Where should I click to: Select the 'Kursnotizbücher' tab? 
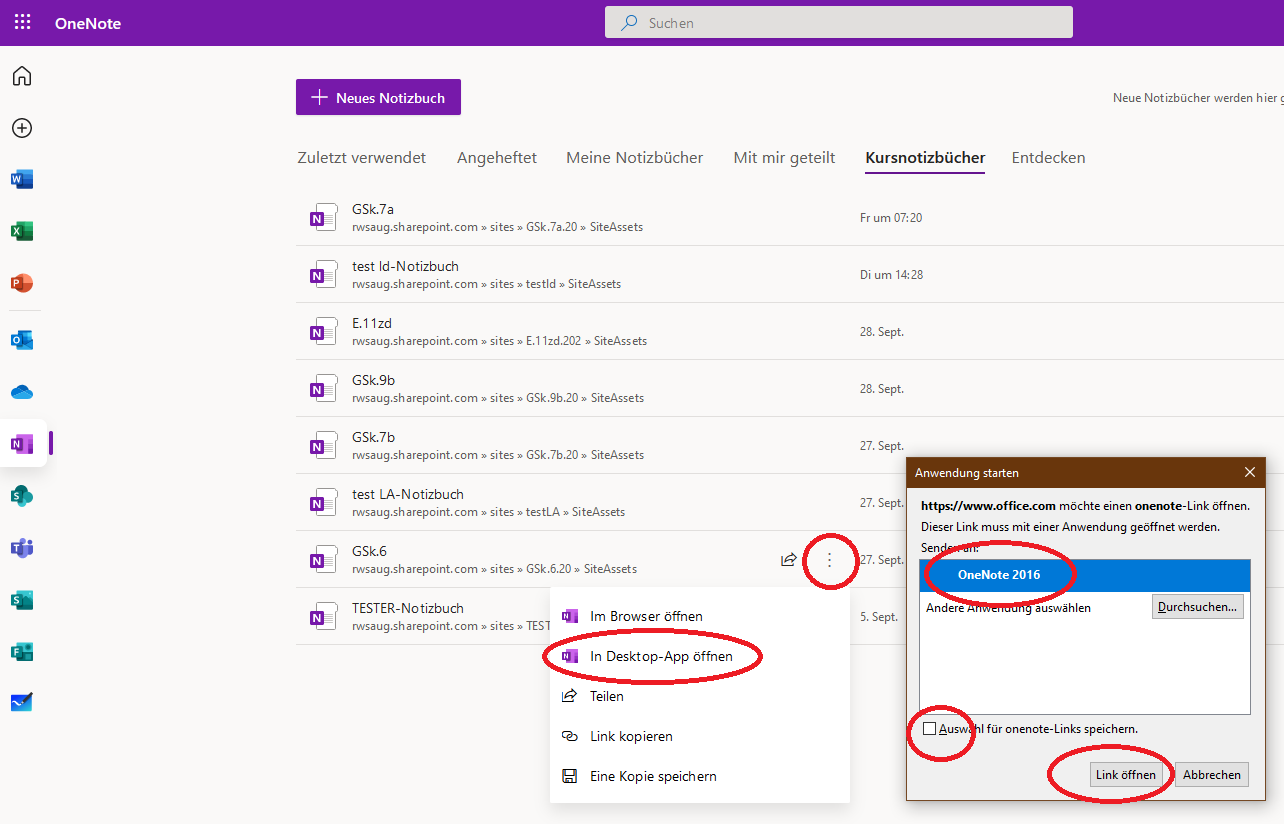(925, 158)
